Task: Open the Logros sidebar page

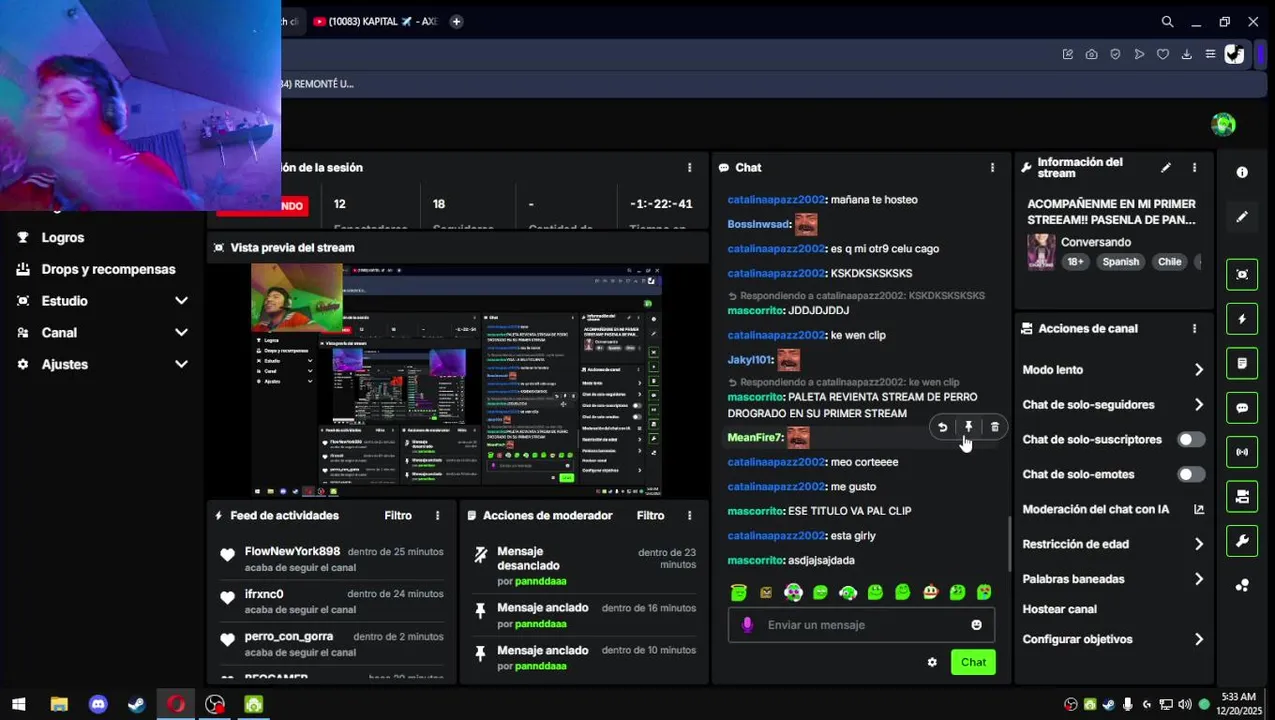Action: (62, 237)
